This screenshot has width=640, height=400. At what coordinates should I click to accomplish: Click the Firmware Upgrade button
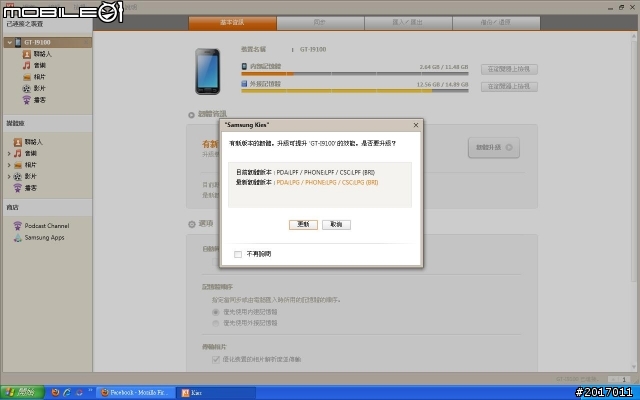click(494, 147)
